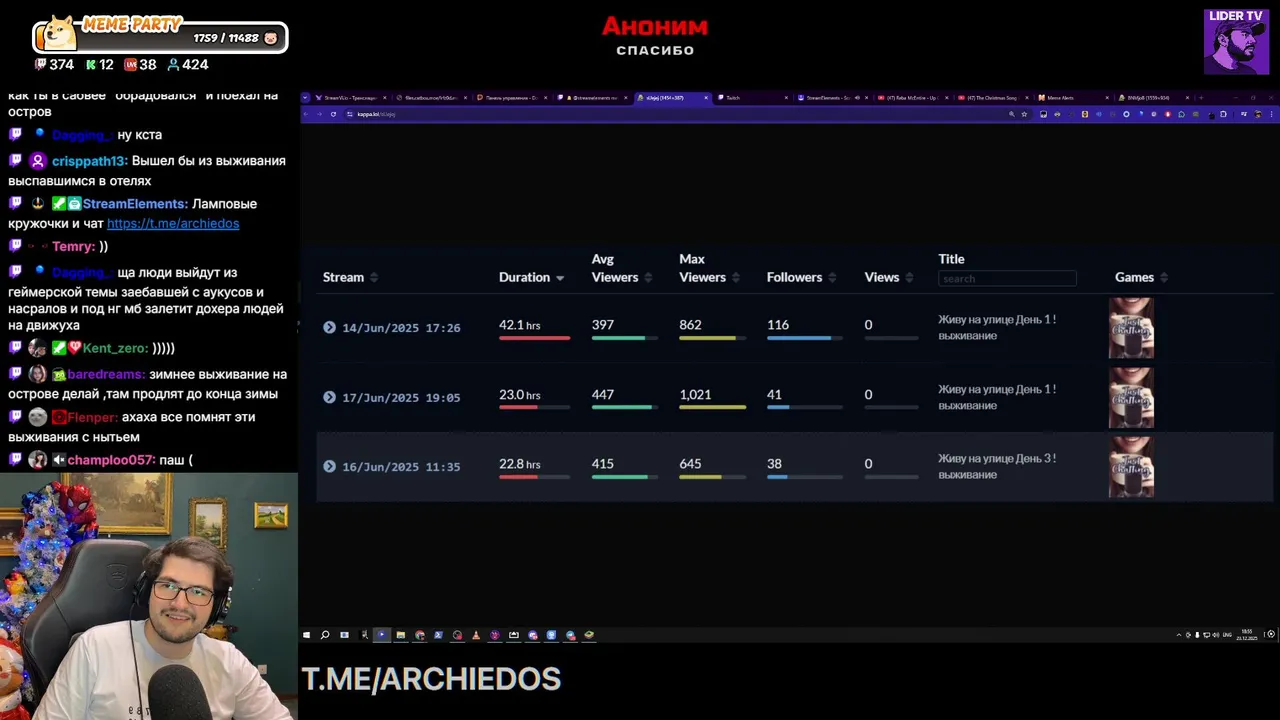The width and height of the screenshot is (1280, 720).
Task: Sort by Games column arrows
Action: (x=1164, y=278)
